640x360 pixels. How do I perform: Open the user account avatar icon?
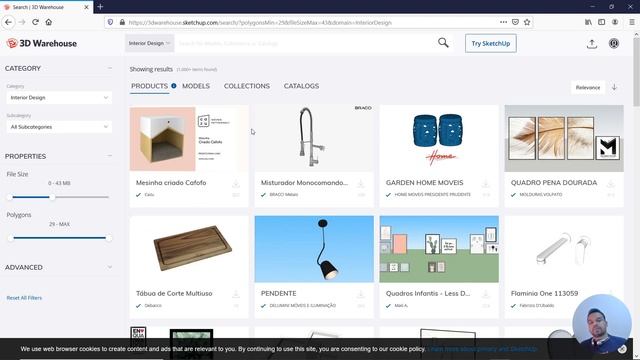tap(613, 43)
